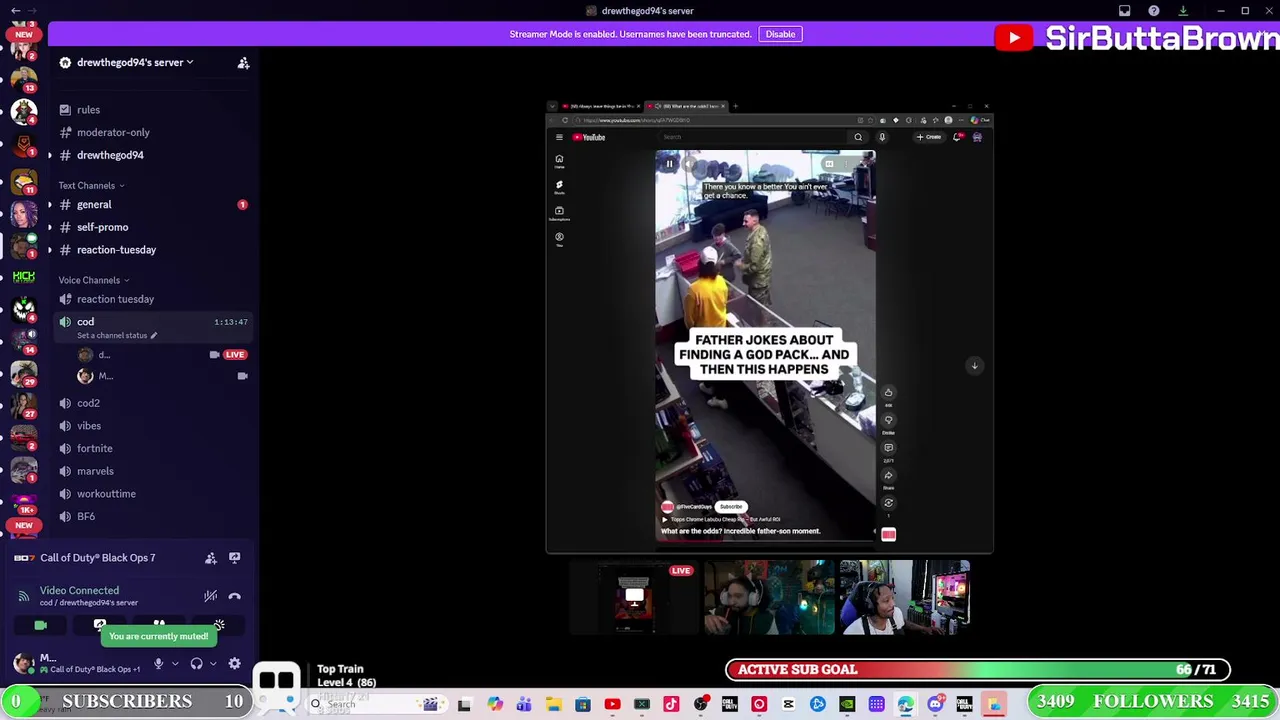This screenshot has height=720, width=1280.
Task: Click next Short down arrow
Action: 974,366
